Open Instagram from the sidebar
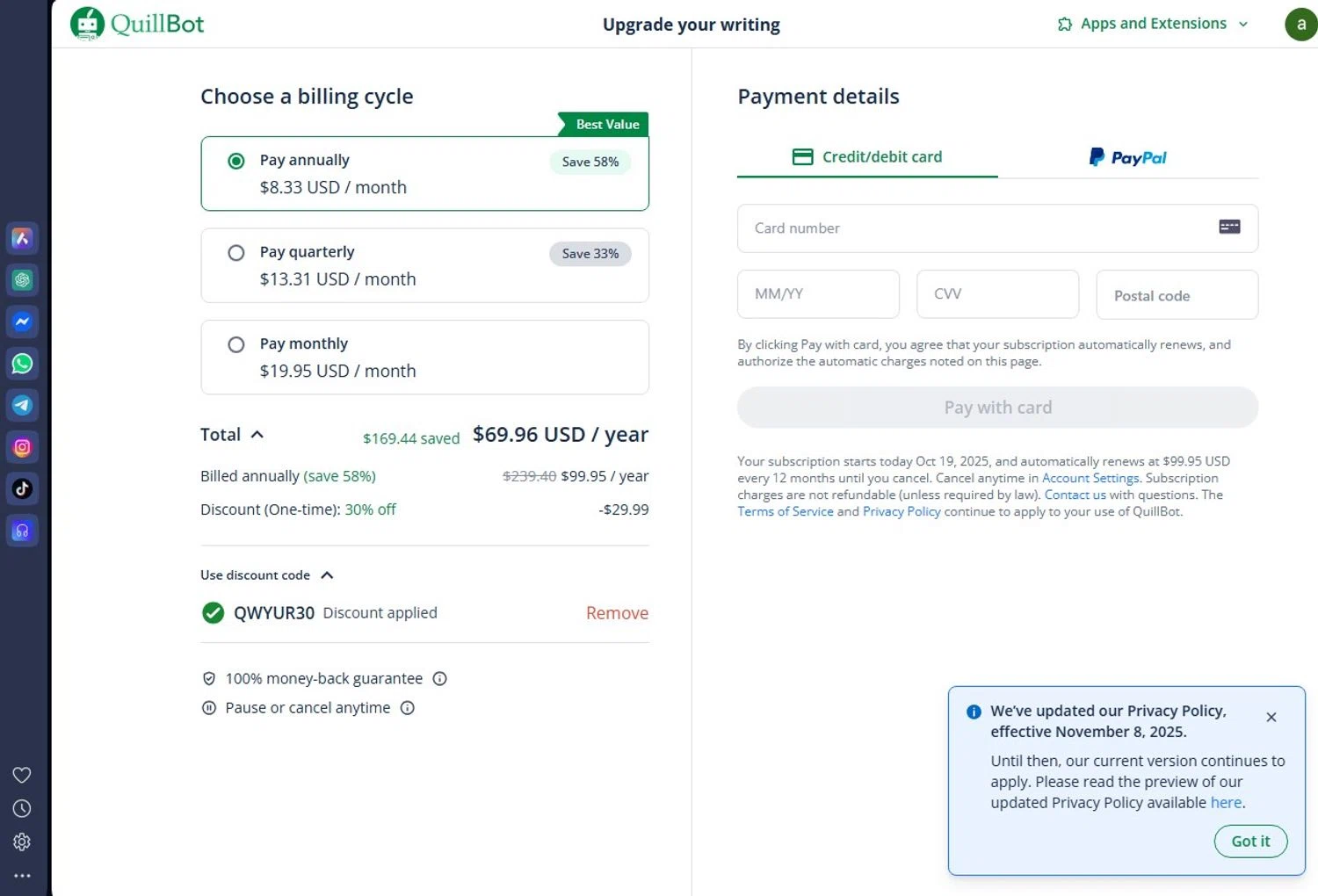Viewport: 1318px width, 896px height. [22, 447]
